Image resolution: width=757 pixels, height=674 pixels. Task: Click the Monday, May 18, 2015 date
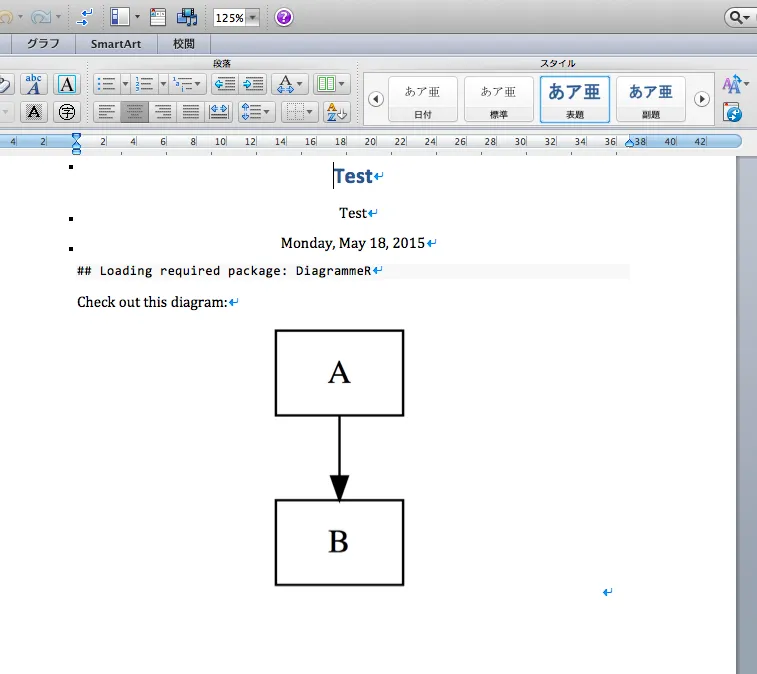coord(353,243)
